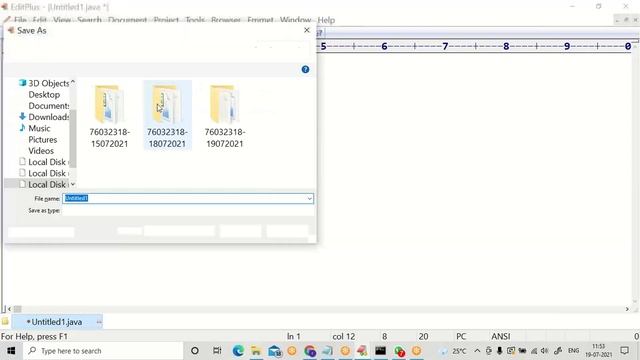Click the folder icon left of Untitled1.java tab

(x=5, y=322)
